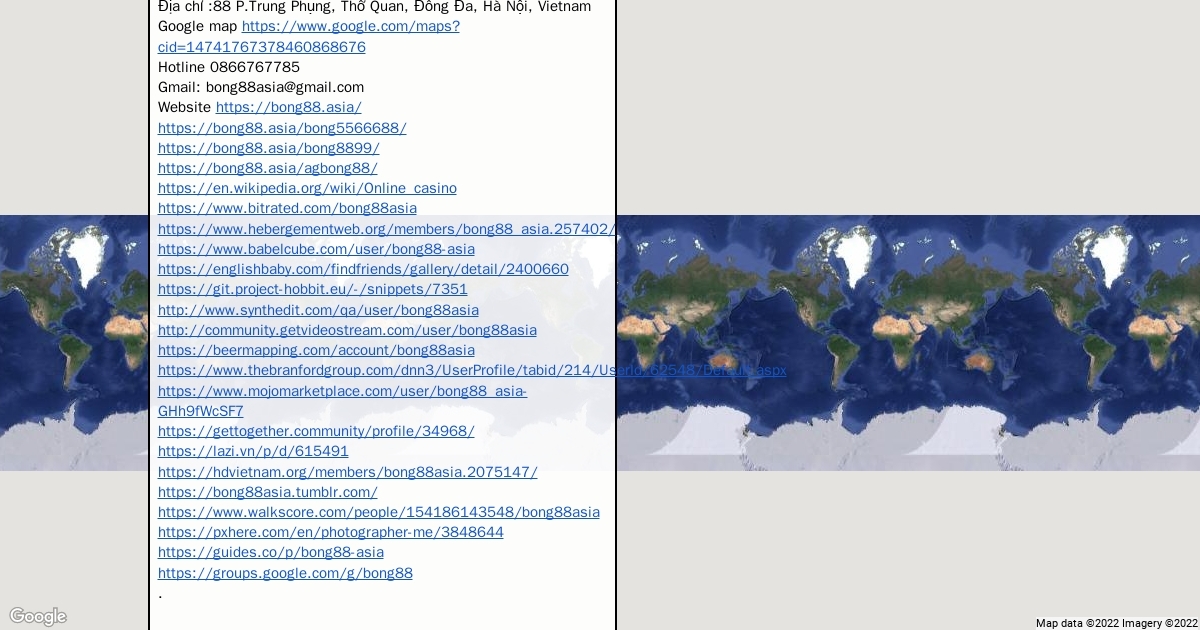Open the git.project-hobbit.eu snippets link
1200x630 pixels.
point(312,289)
